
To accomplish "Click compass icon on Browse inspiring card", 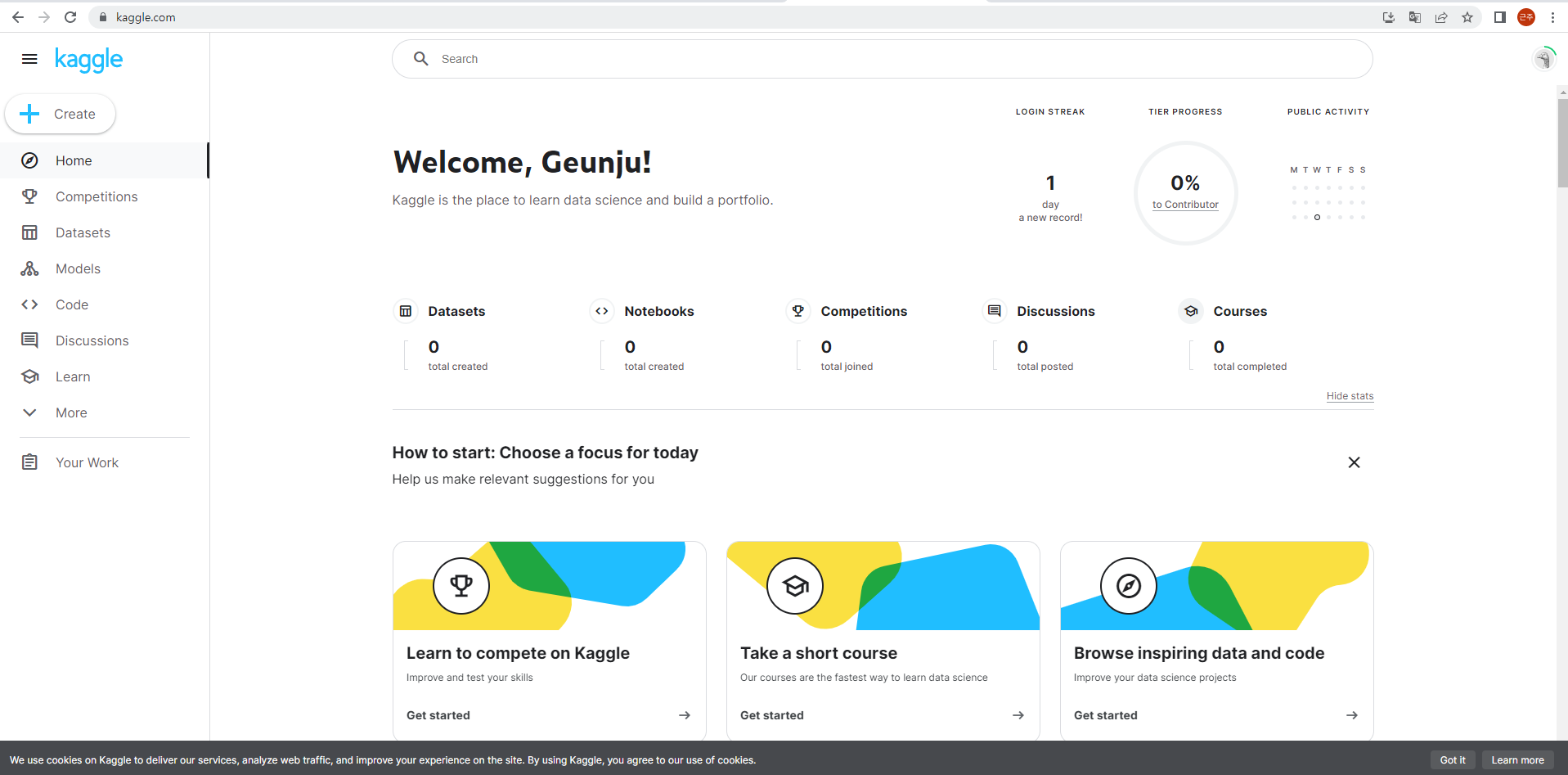I will [x=1129, y=586].
